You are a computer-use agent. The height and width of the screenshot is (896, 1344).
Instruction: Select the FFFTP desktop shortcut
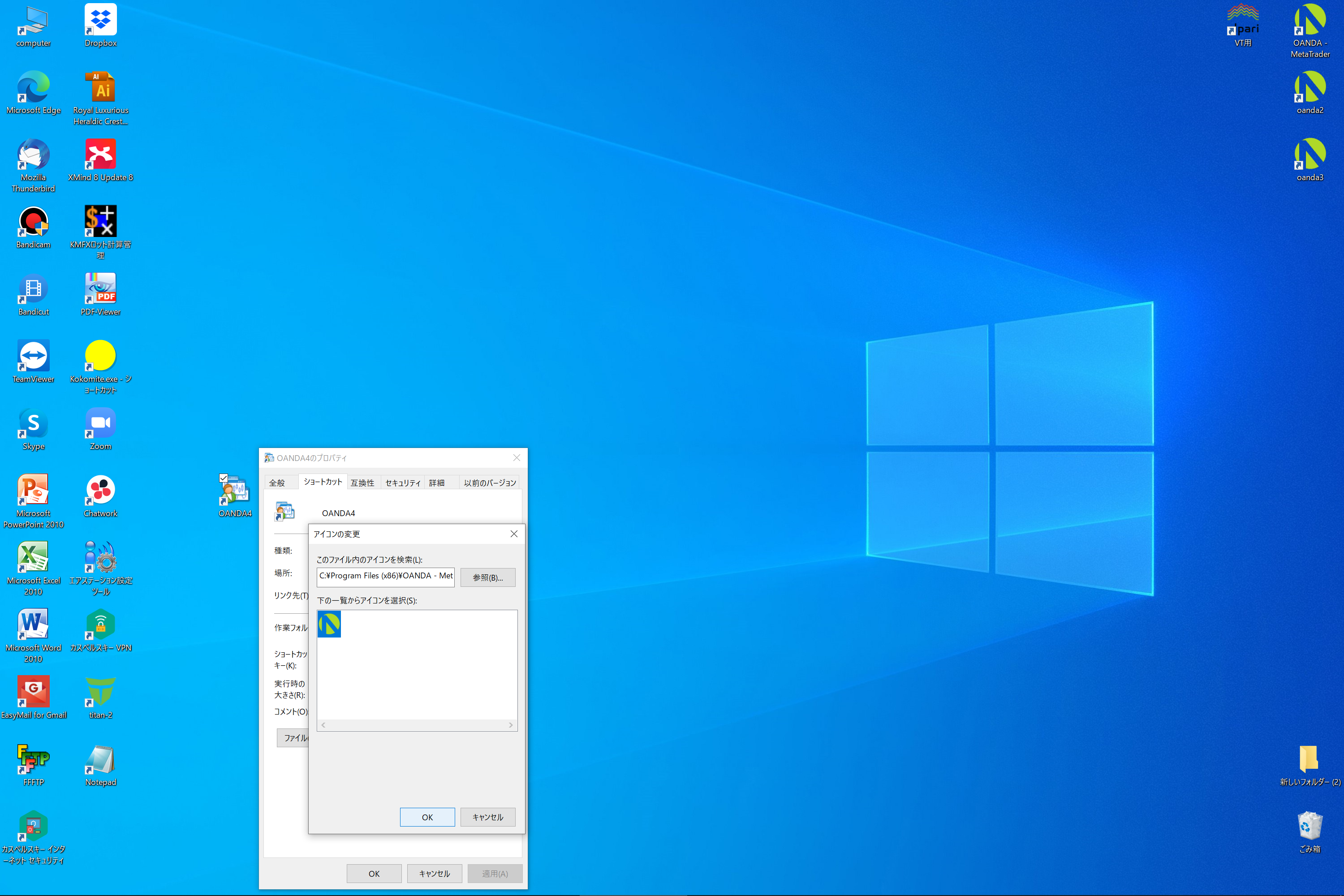(33, 759)
